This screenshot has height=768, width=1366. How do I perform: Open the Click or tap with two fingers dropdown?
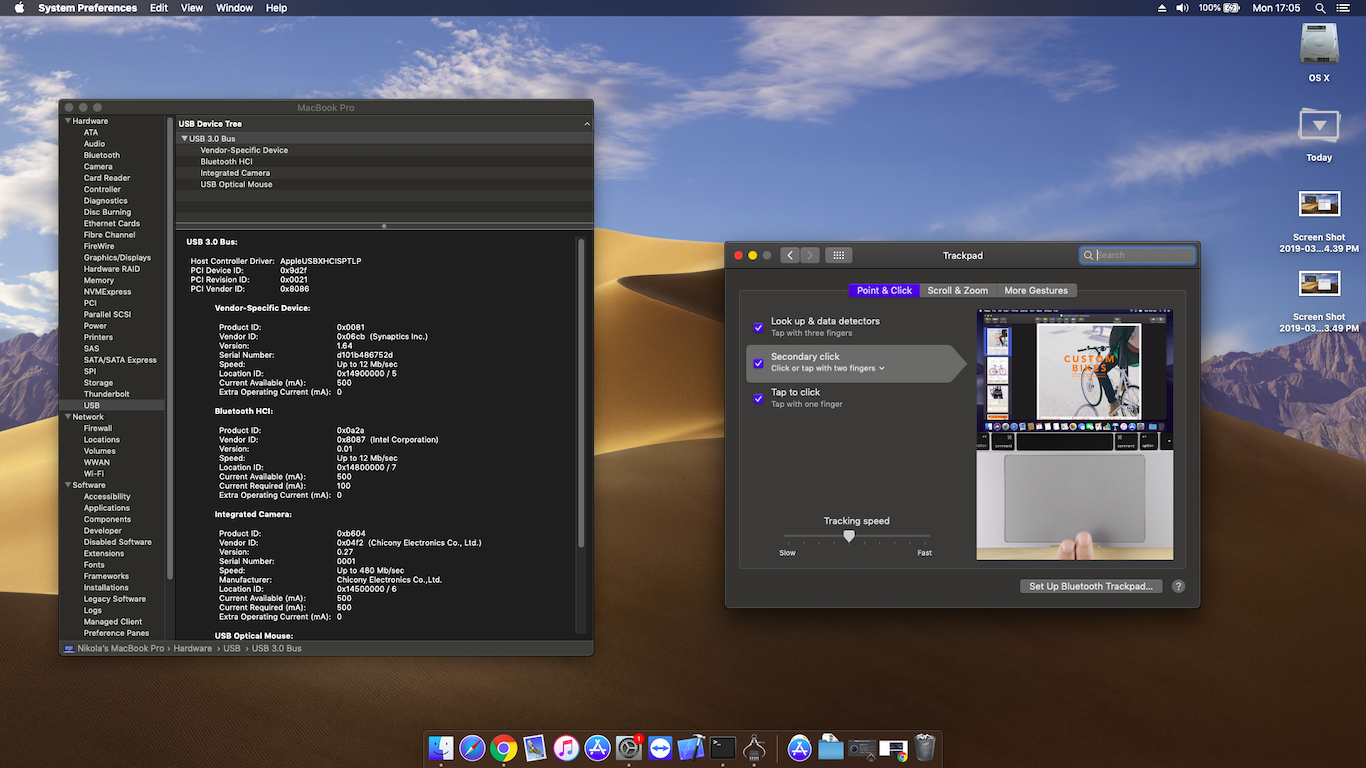pyautogui.click(x=880, y=369)
